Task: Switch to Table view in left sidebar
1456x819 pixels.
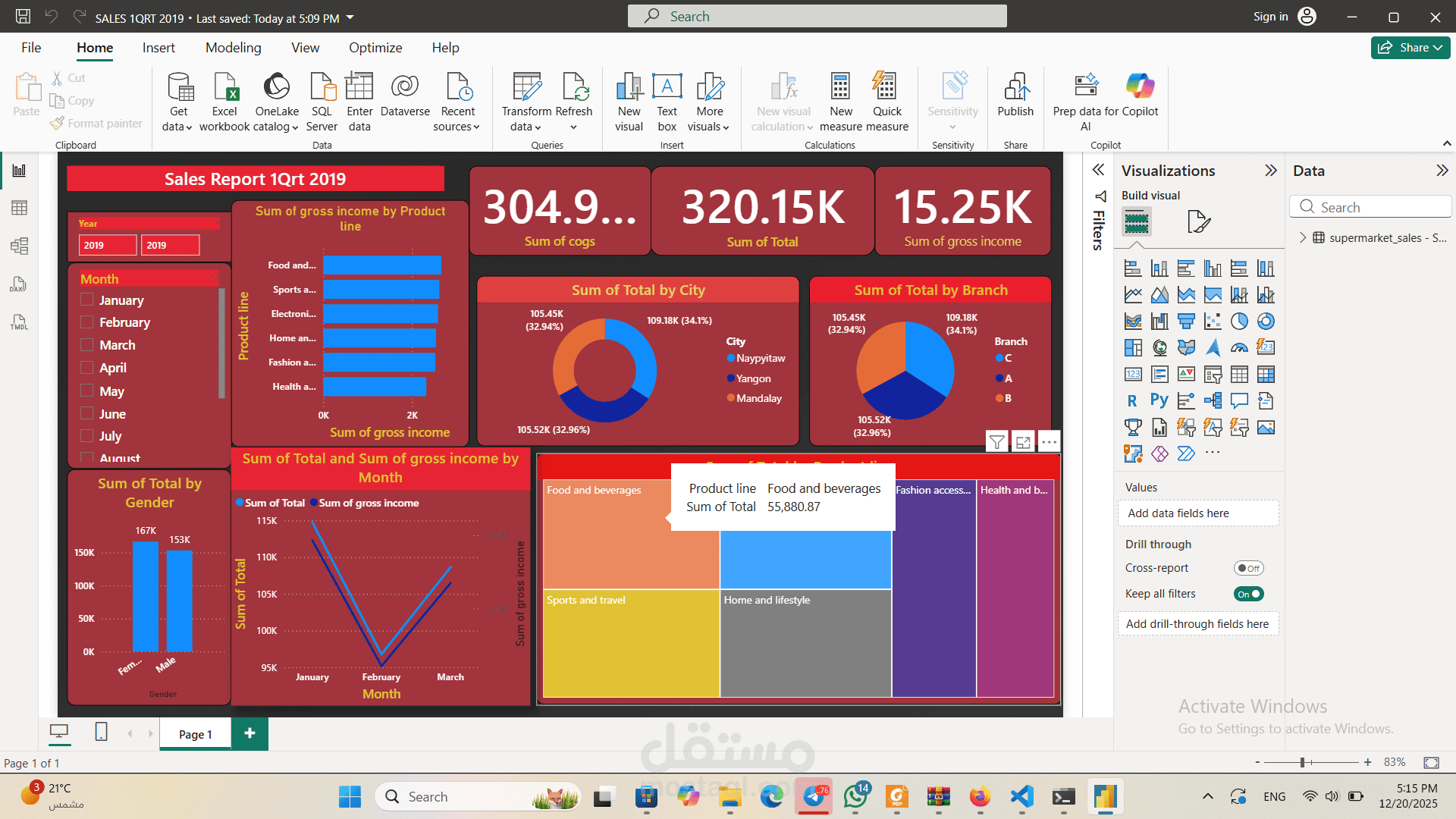Action: click(19, 208)
